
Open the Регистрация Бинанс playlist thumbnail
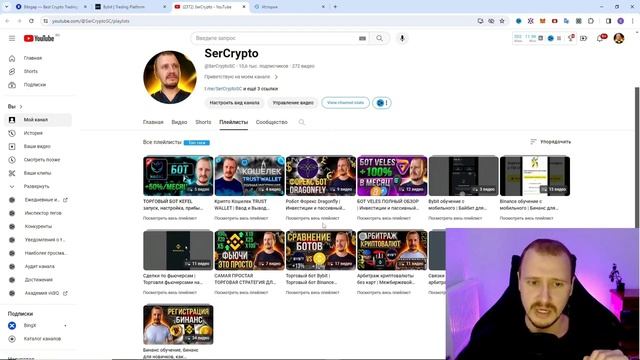click(x=178, y=324)
